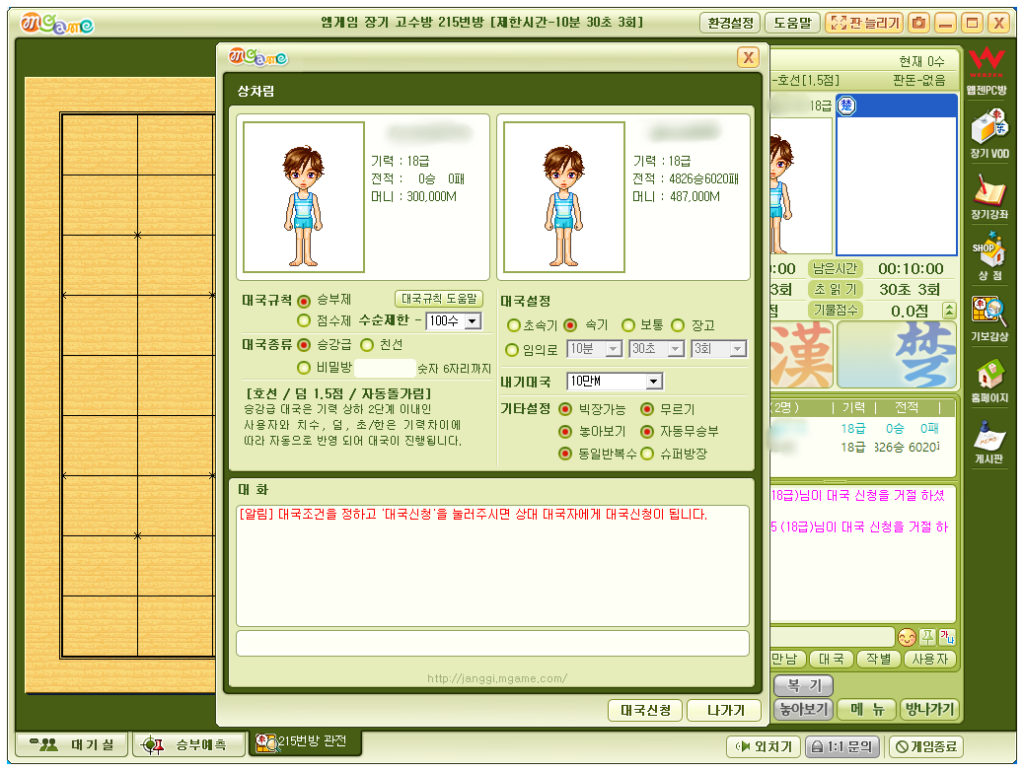1024x771 pixels.
Task: Click the chat message input field
Action: [492, 643]
